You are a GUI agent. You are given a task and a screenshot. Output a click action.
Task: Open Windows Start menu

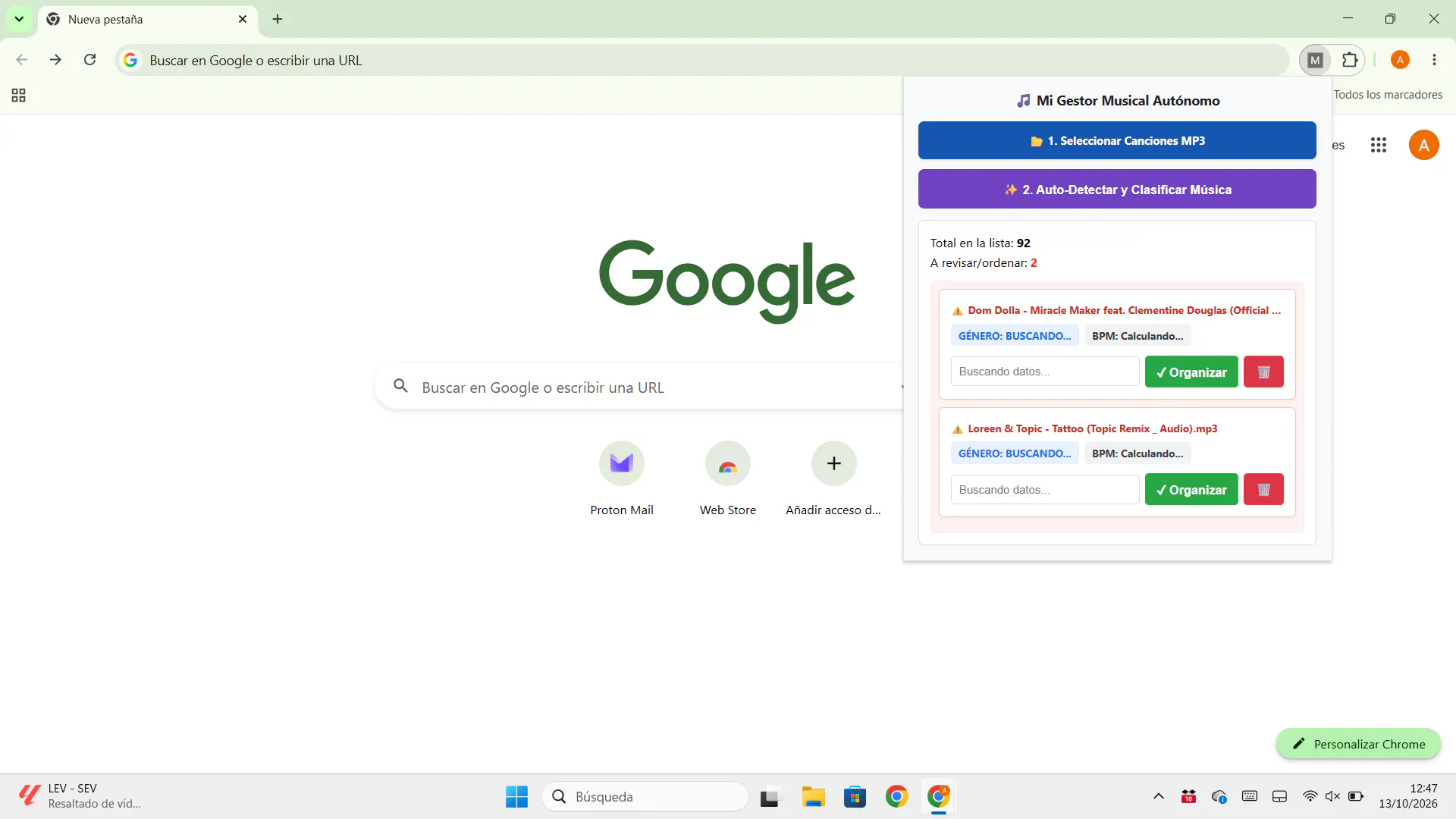(x=516, y=796)
